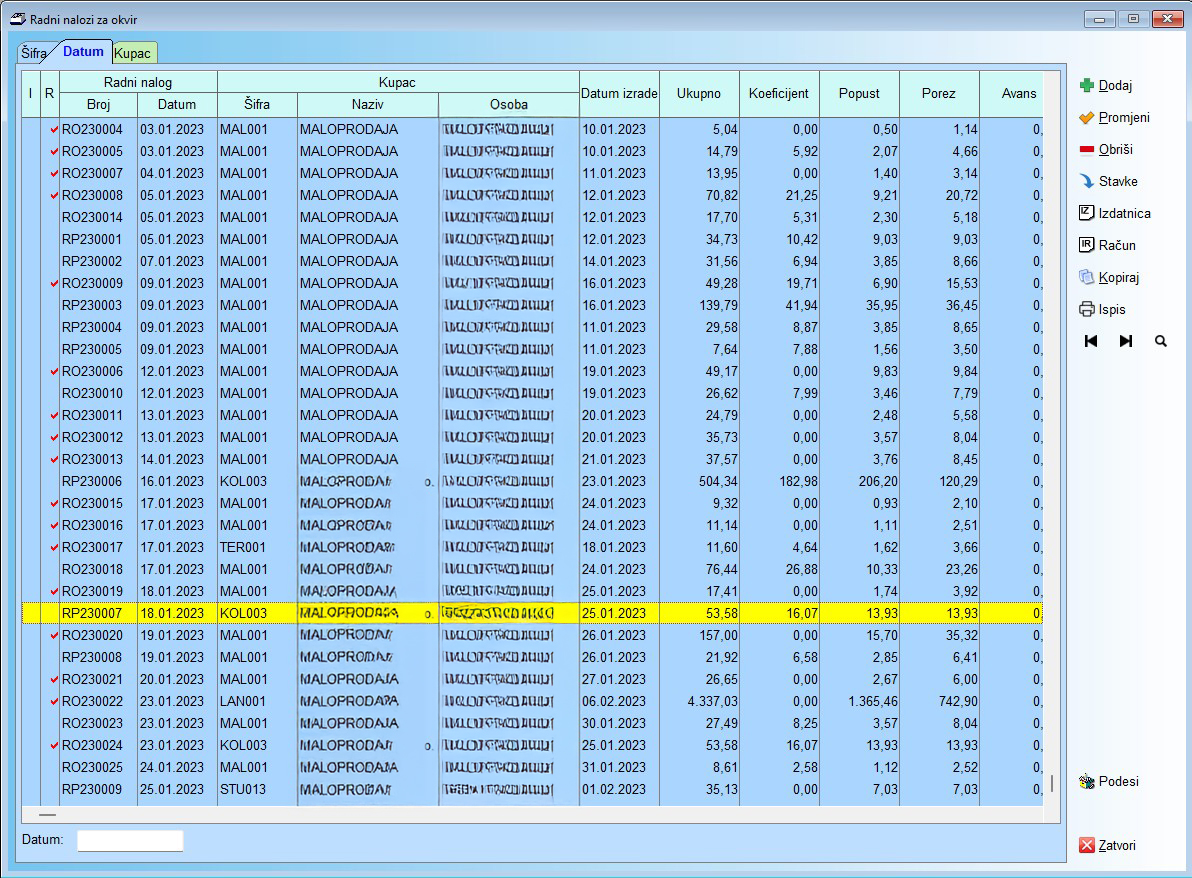Open Stavke with the blue arrow icon
This screenshot has height=878, width=1192.
(1087, 182)
